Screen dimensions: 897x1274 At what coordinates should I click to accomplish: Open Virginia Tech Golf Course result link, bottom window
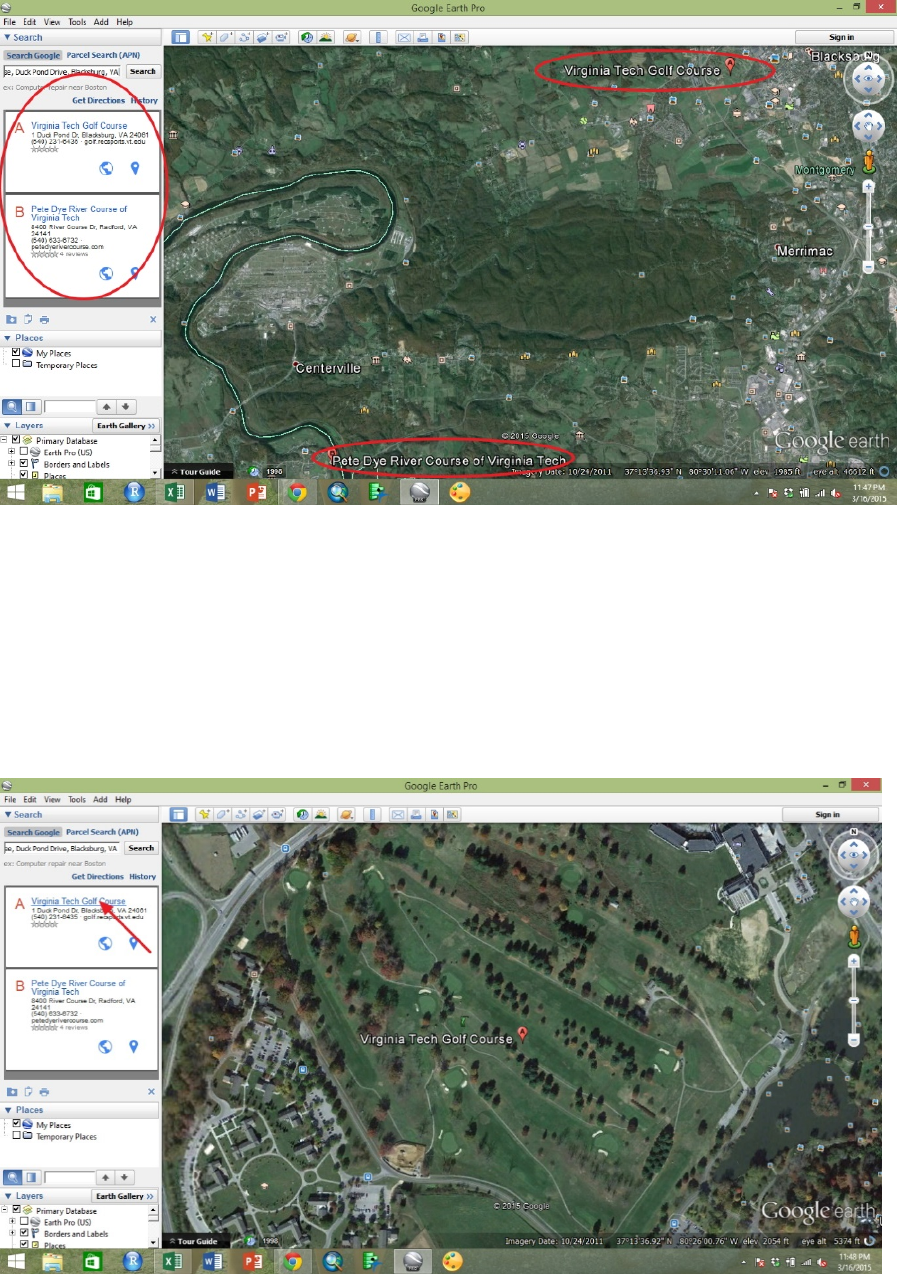79,901
